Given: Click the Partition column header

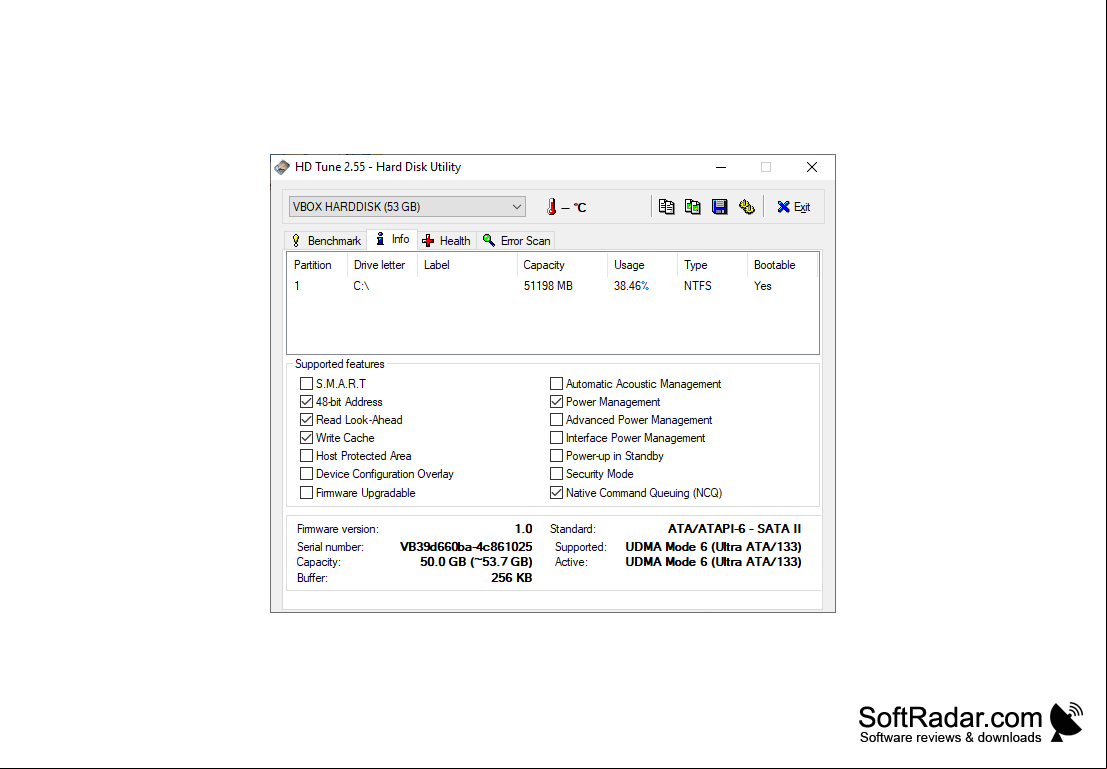Looking at the screenshot, I should pos(317,265).
